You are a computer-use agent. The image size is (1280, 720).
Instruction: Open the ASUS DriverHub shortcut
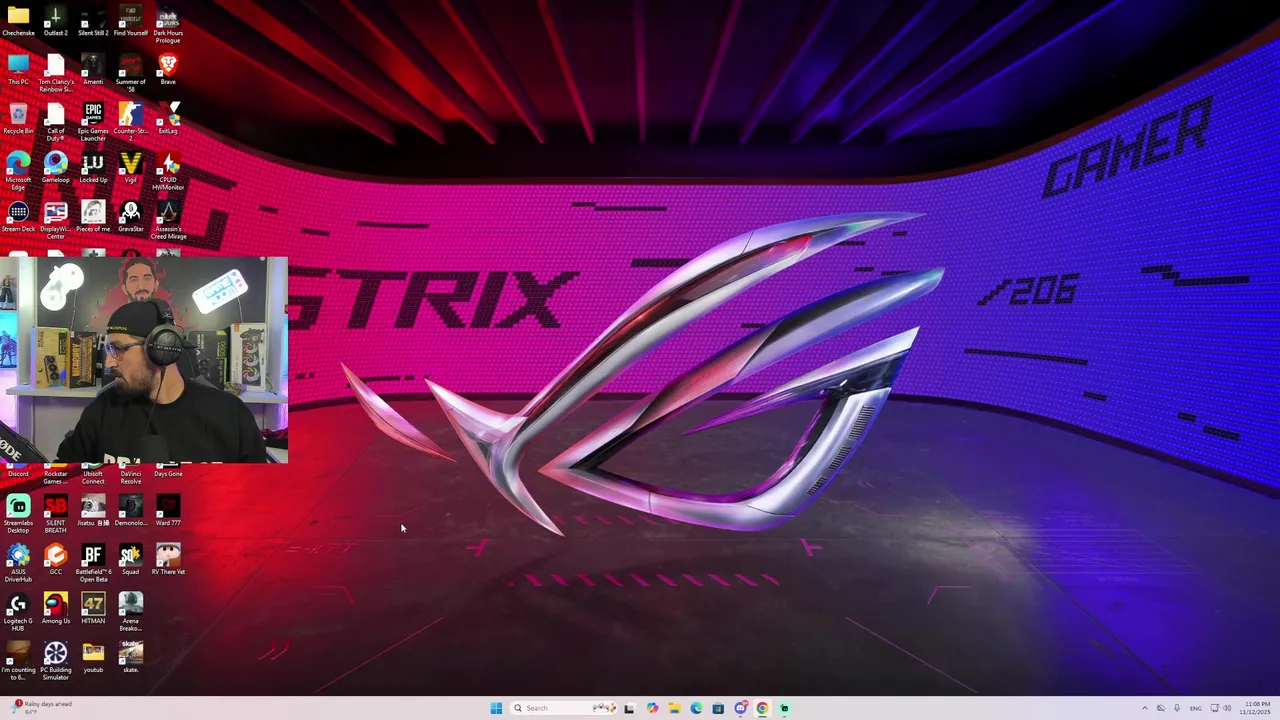(18, 561)
